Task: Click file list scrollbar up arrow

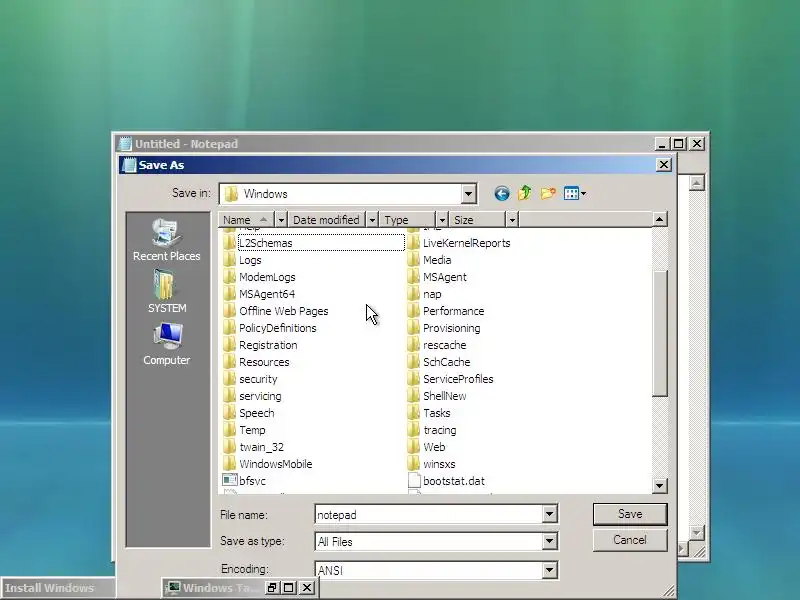Action: coord(659,219)
